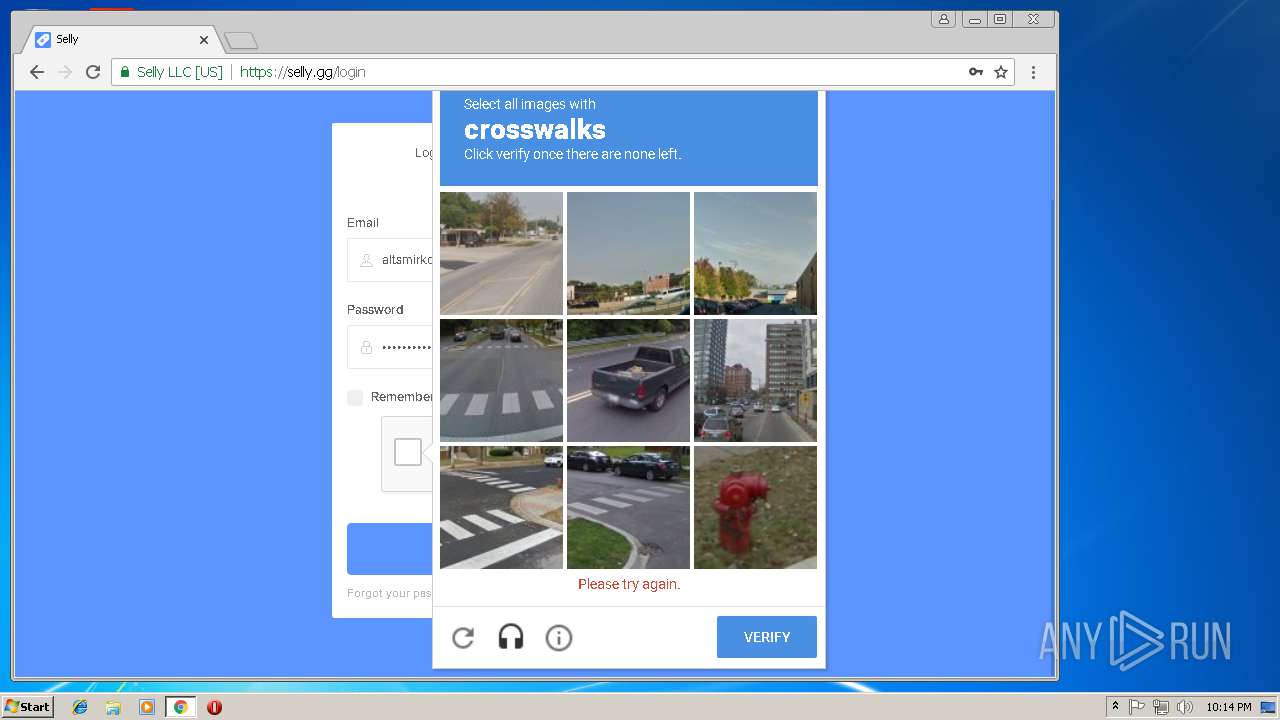The image size is (1280, 720).
Task: Select the sky and distant buildings image
Action: (628, 253)
